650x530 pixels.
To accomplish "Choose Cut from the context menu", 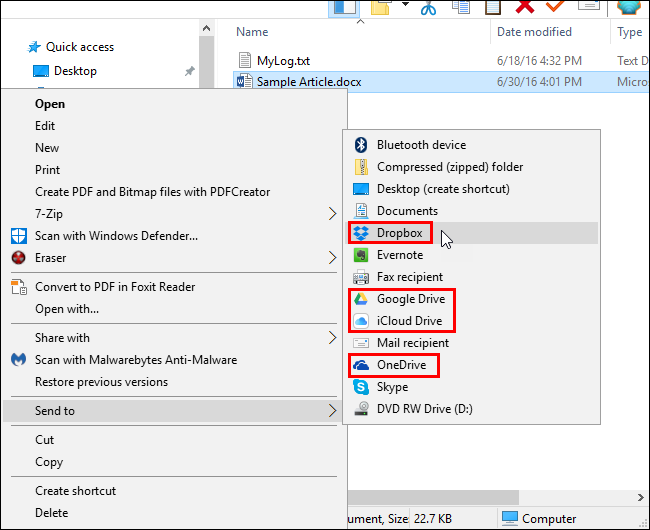I will [x=45, y=440].
